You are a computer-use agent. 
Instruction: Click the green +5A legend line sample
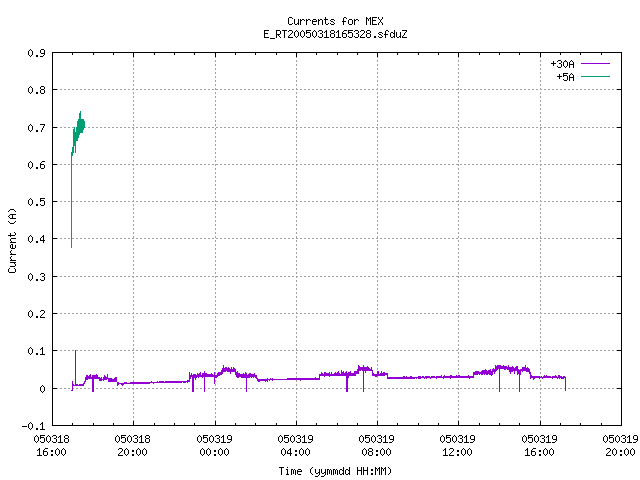pyautogui.click(x=595, y=76)
